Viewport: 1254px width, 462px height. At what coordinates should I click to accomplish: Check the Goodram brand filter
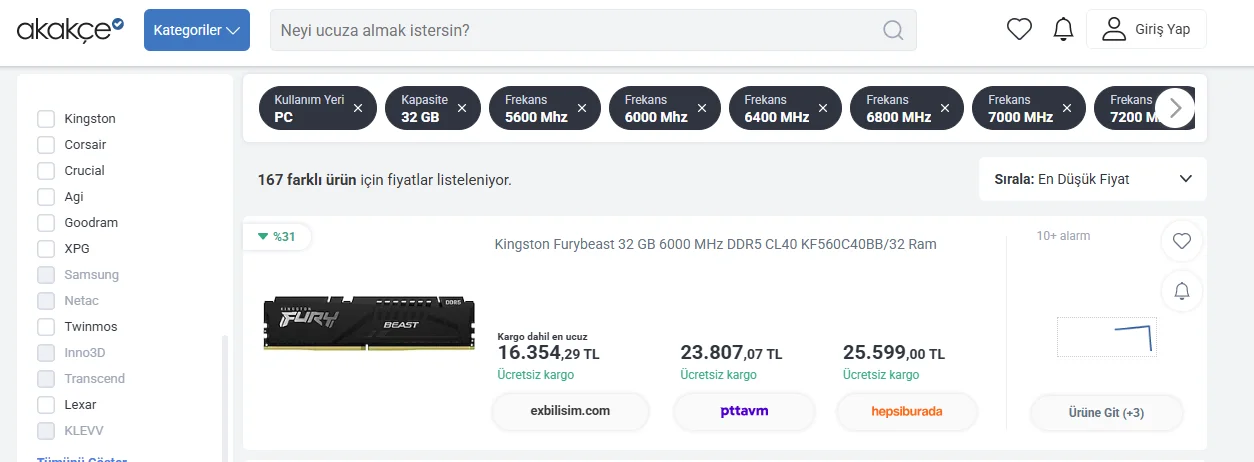click(46, 223)
